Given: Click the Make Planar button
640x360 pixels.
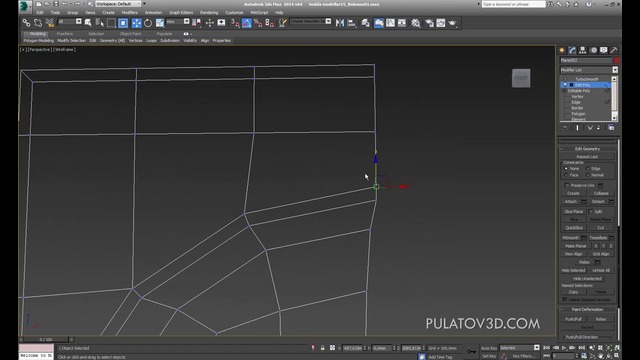Looking at the screenshot, I should click(576, 246).
